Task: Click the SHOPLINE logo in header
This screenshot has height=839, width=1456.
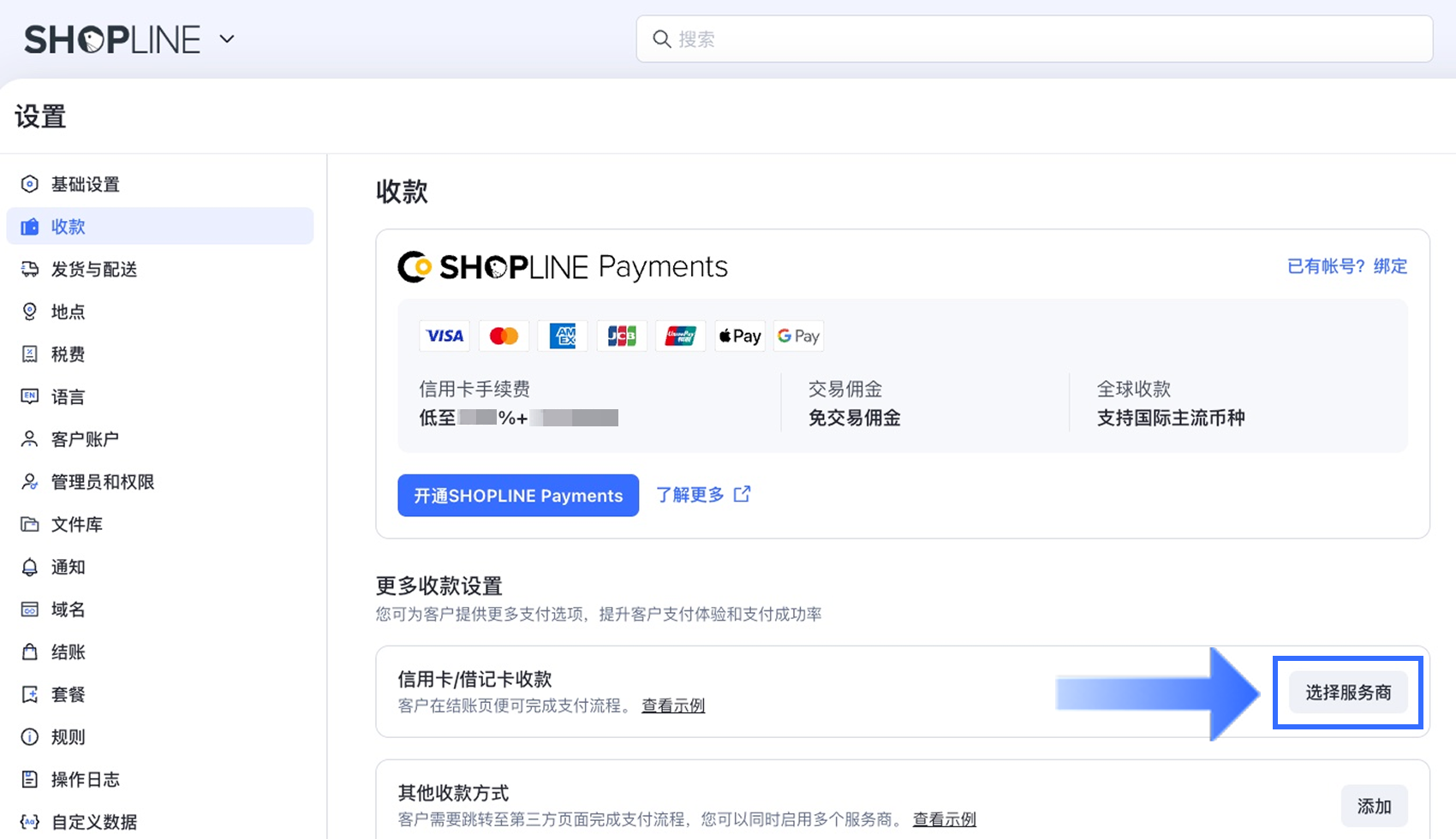Action: (x=112, y=39)
